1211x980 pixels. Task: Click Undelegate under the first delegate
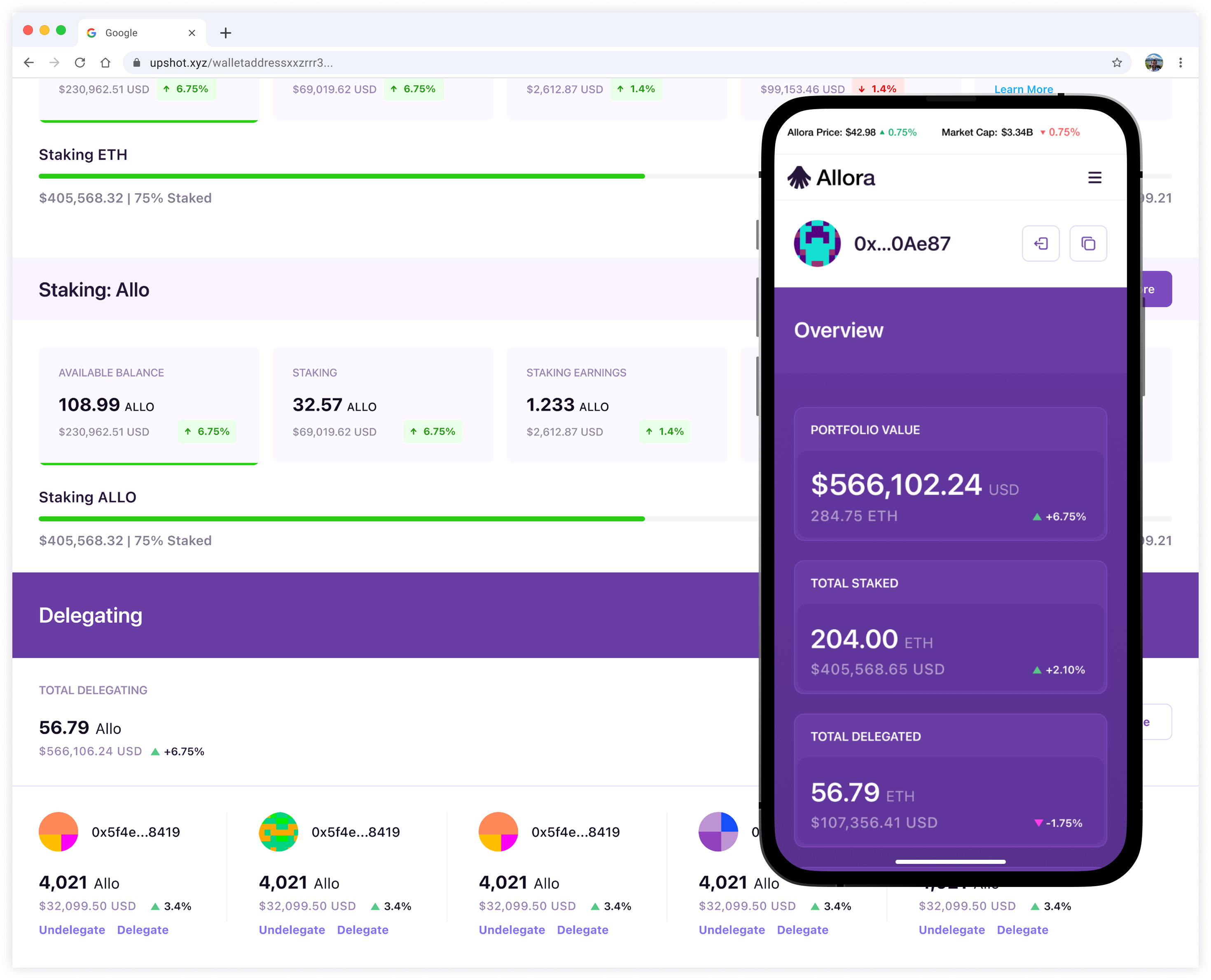point(72,930)
